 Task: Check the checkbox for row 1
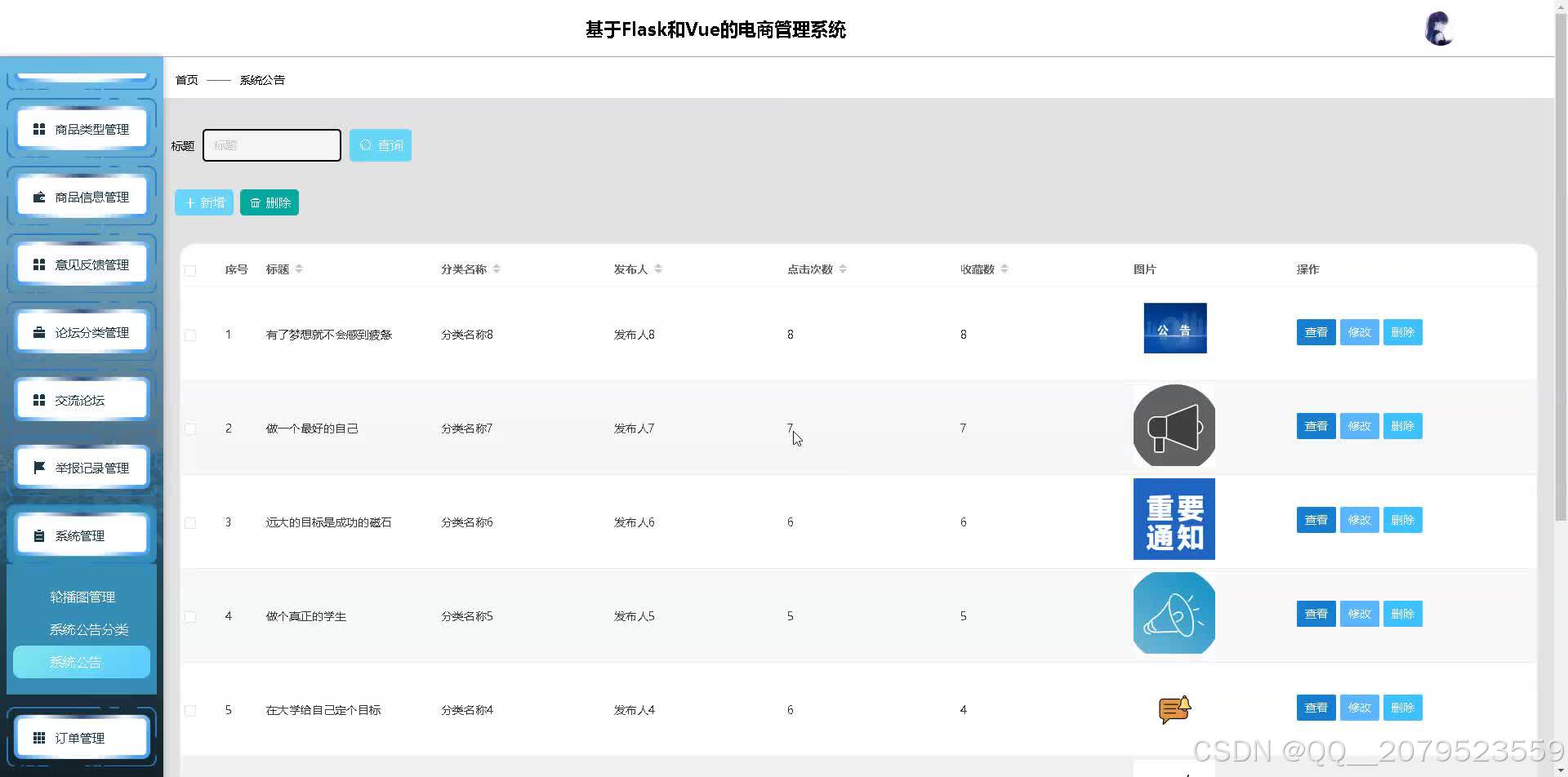pyautogui.click(x=190, y=335)
